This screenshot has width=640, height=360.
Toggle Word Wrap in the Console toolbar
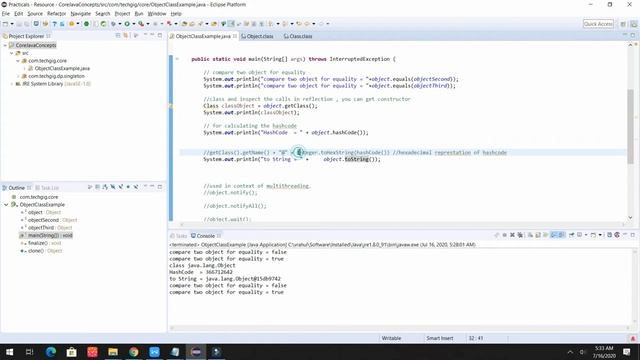click(546, 235)
